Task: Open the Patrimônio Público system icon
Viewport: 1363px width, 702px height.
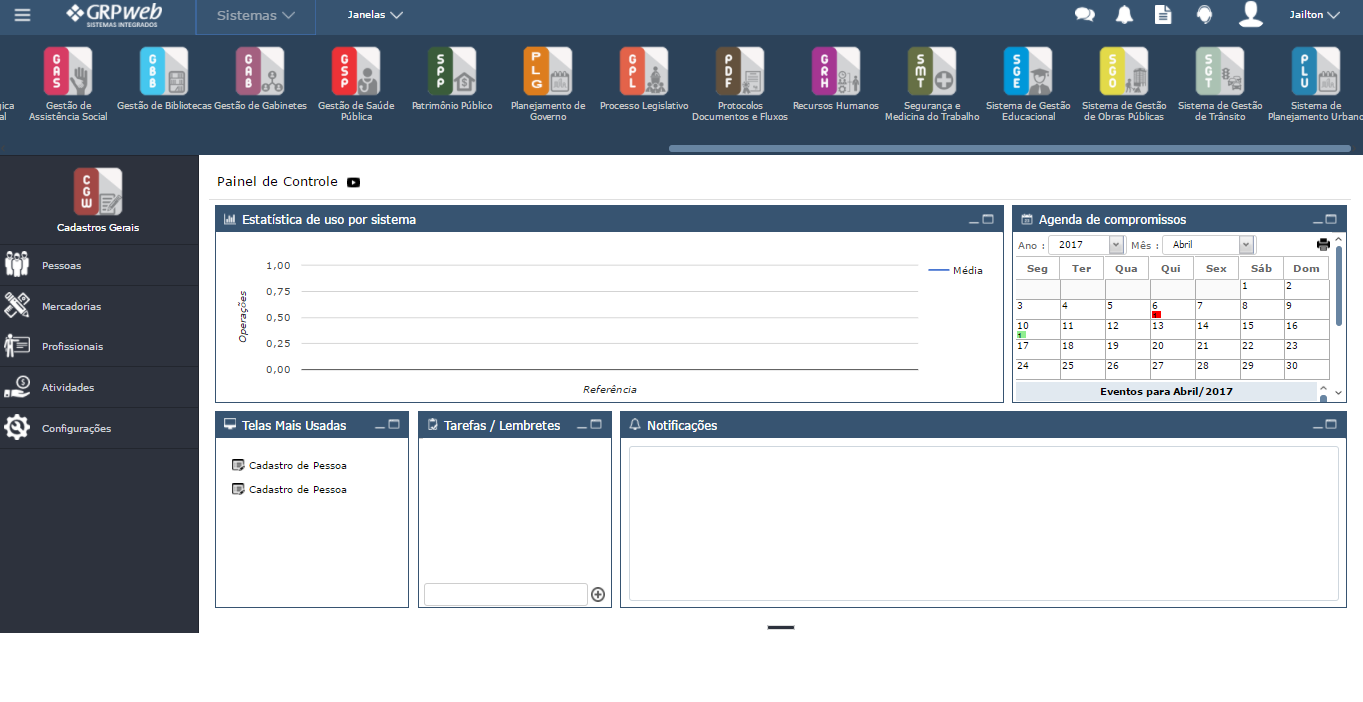Action: click(451, 71)
